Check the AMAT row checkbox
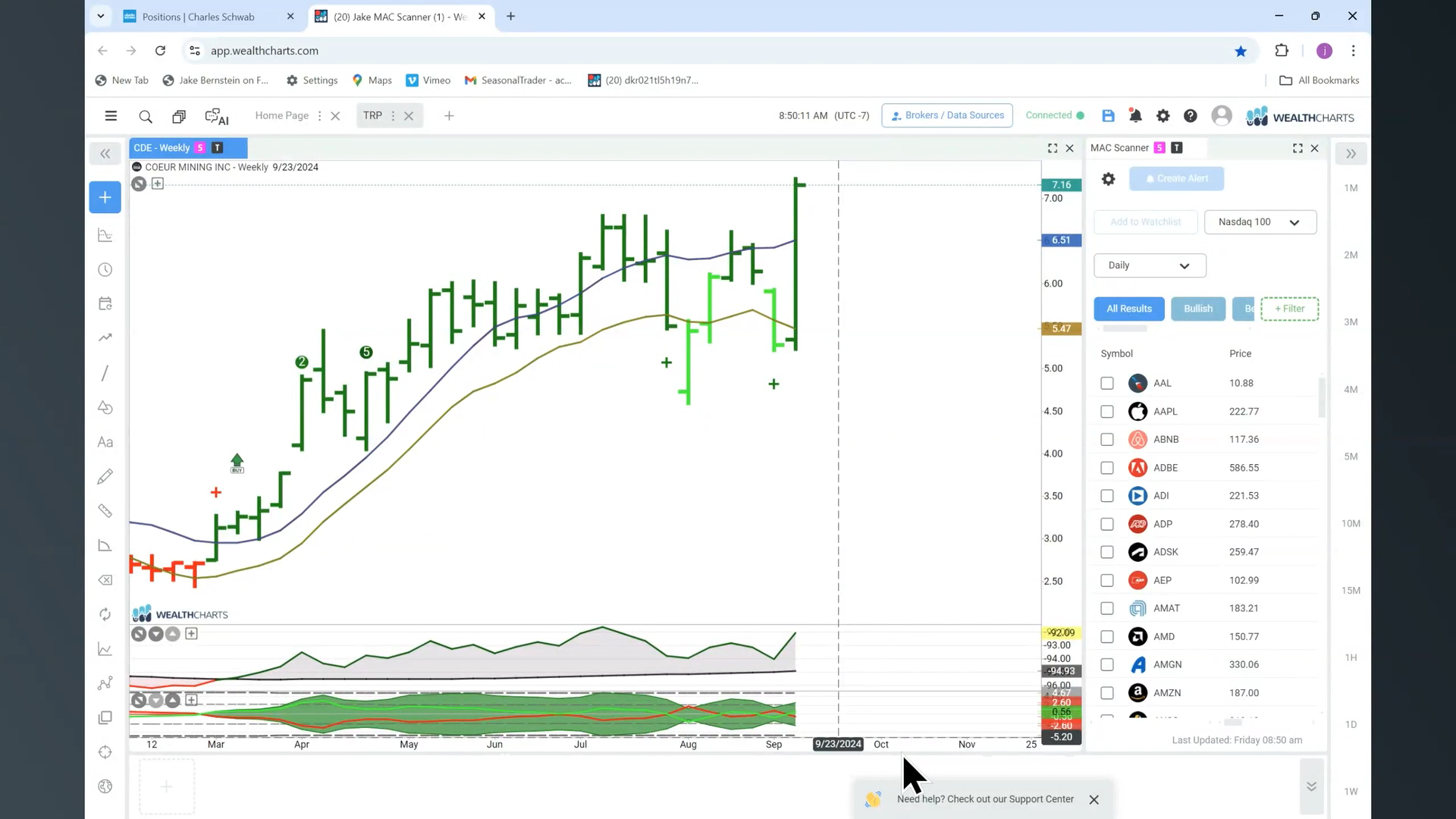Image resolution: width=1456 pixels, height=819 pixels. pyautogui.click(x=1107, y=608)
